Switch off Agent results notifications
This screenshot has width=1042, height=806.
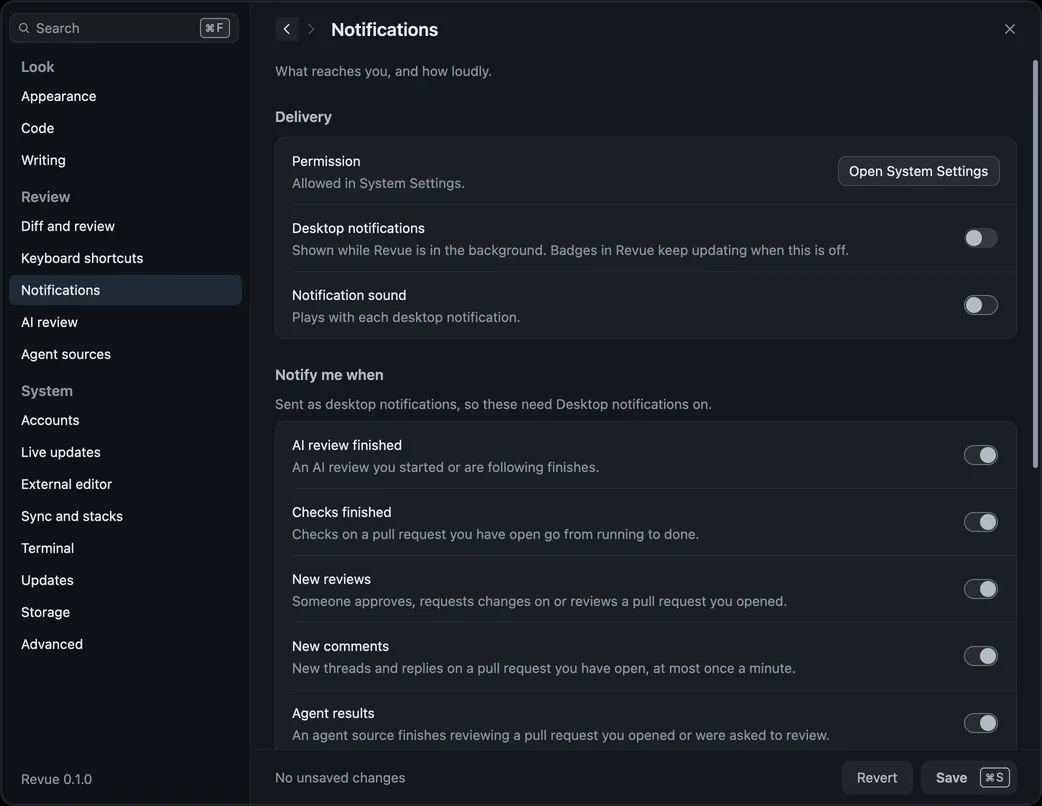(x=981, y=723)
